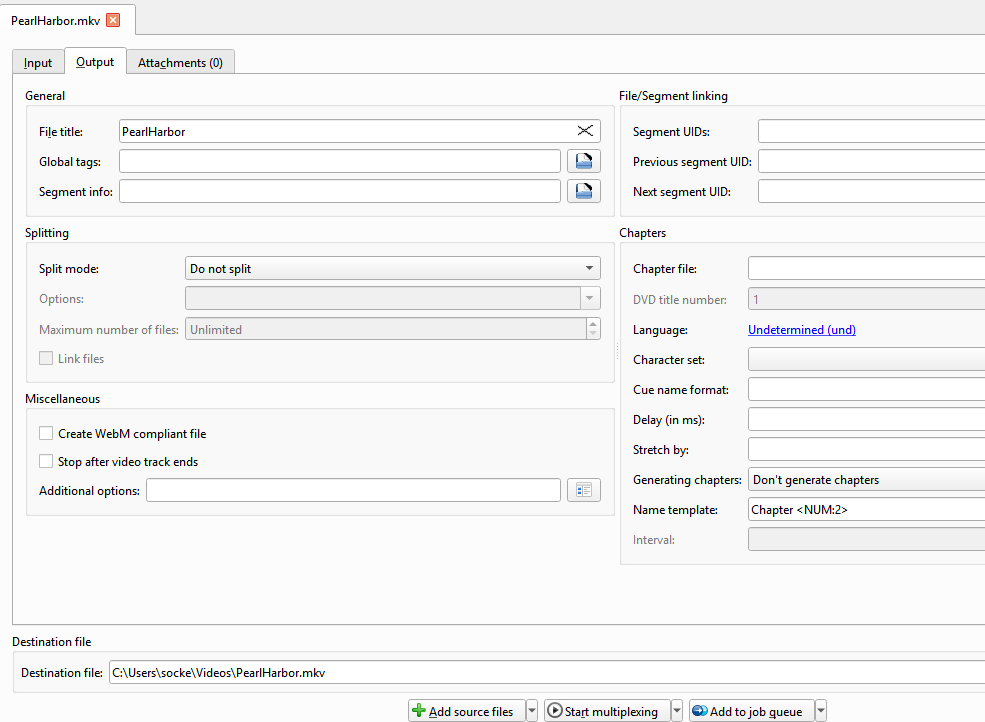Open the arrow next to Add source files
The image size is (985, 722).
(x=532, y=711)
